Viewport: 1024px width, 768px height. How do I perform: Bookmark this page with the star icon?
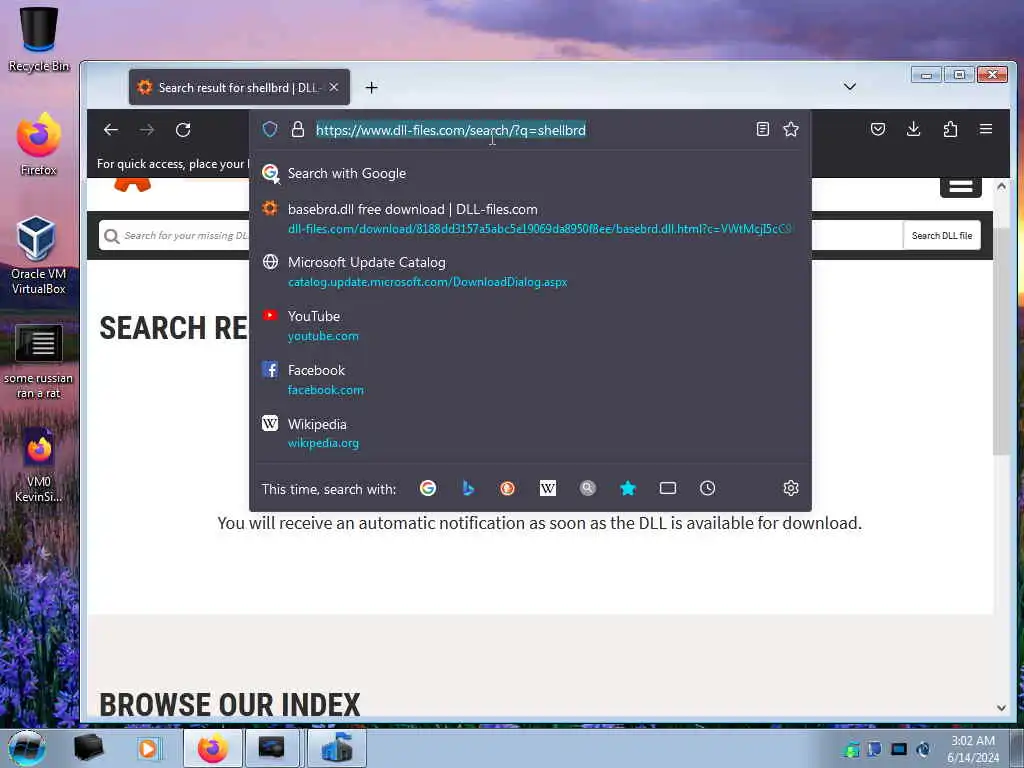click(x=791, y=129)
